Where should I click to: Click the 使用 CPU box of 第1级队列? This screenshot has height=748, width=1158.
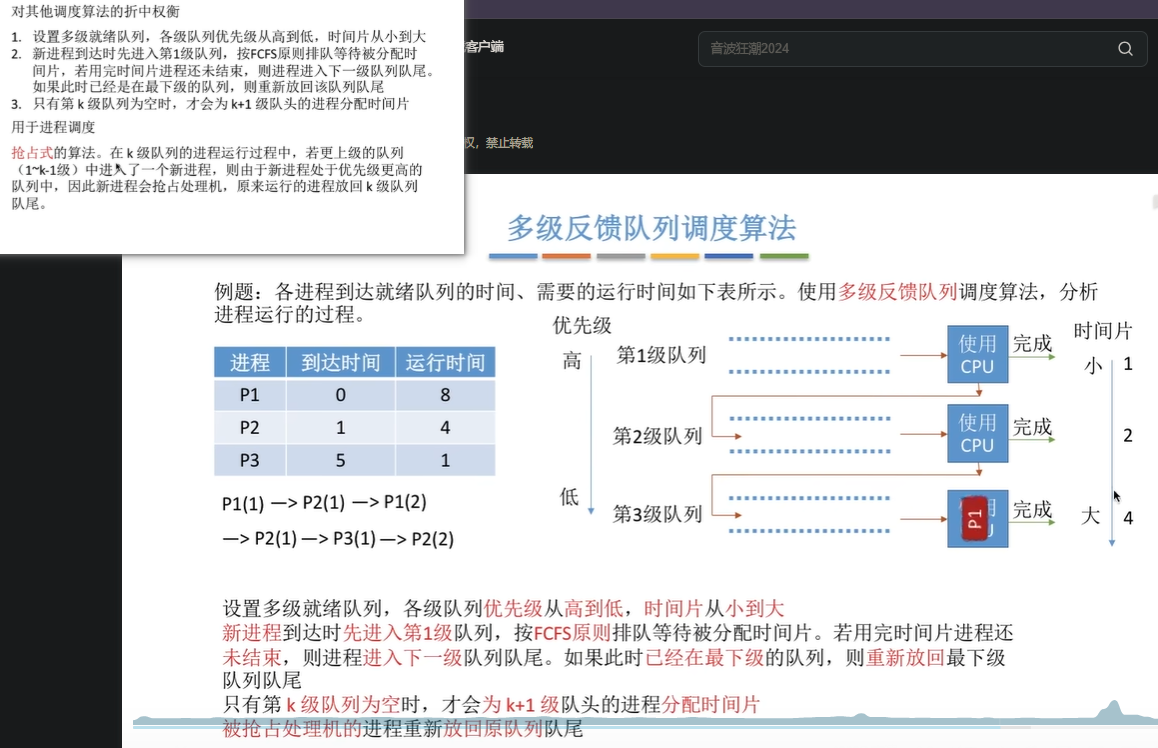[977, 353]
